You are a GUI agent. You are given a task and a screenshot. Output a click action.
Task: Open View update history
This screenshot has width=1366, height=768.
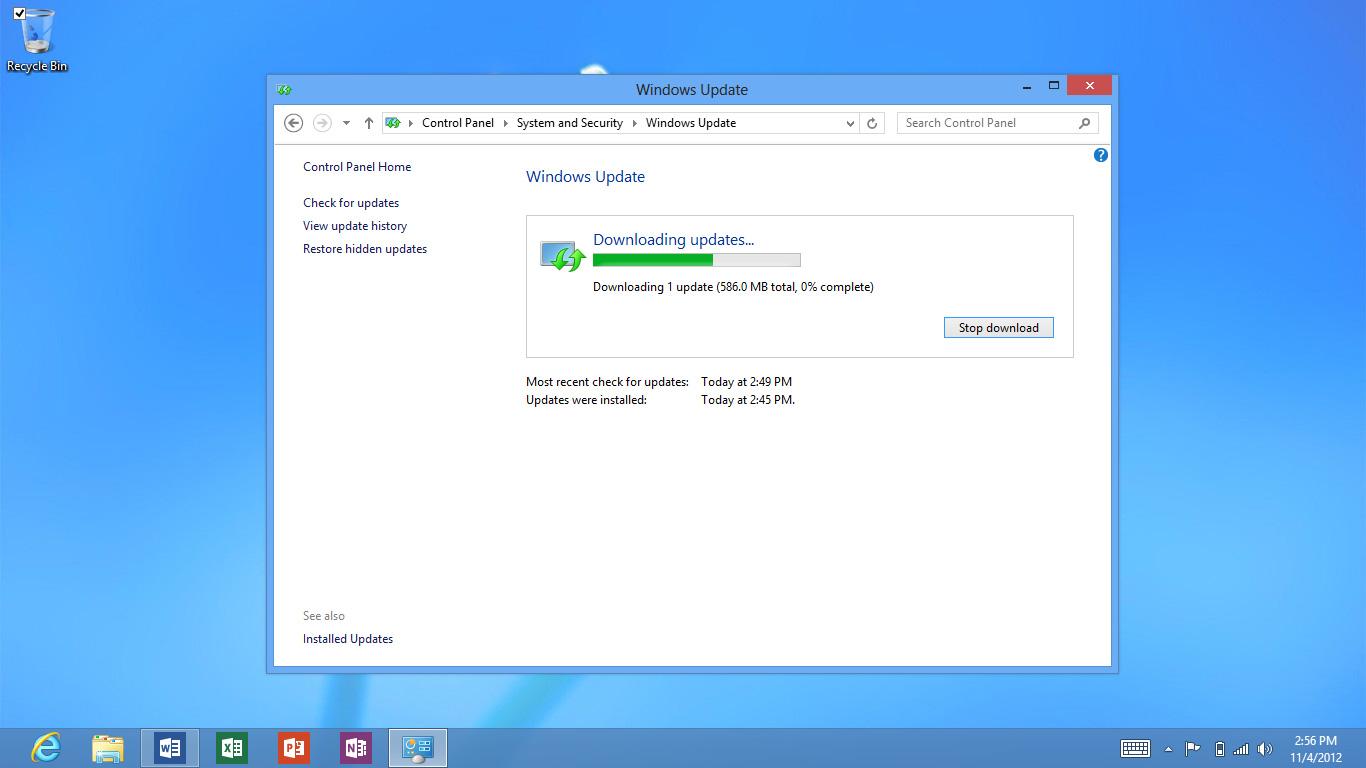(356, 225)
